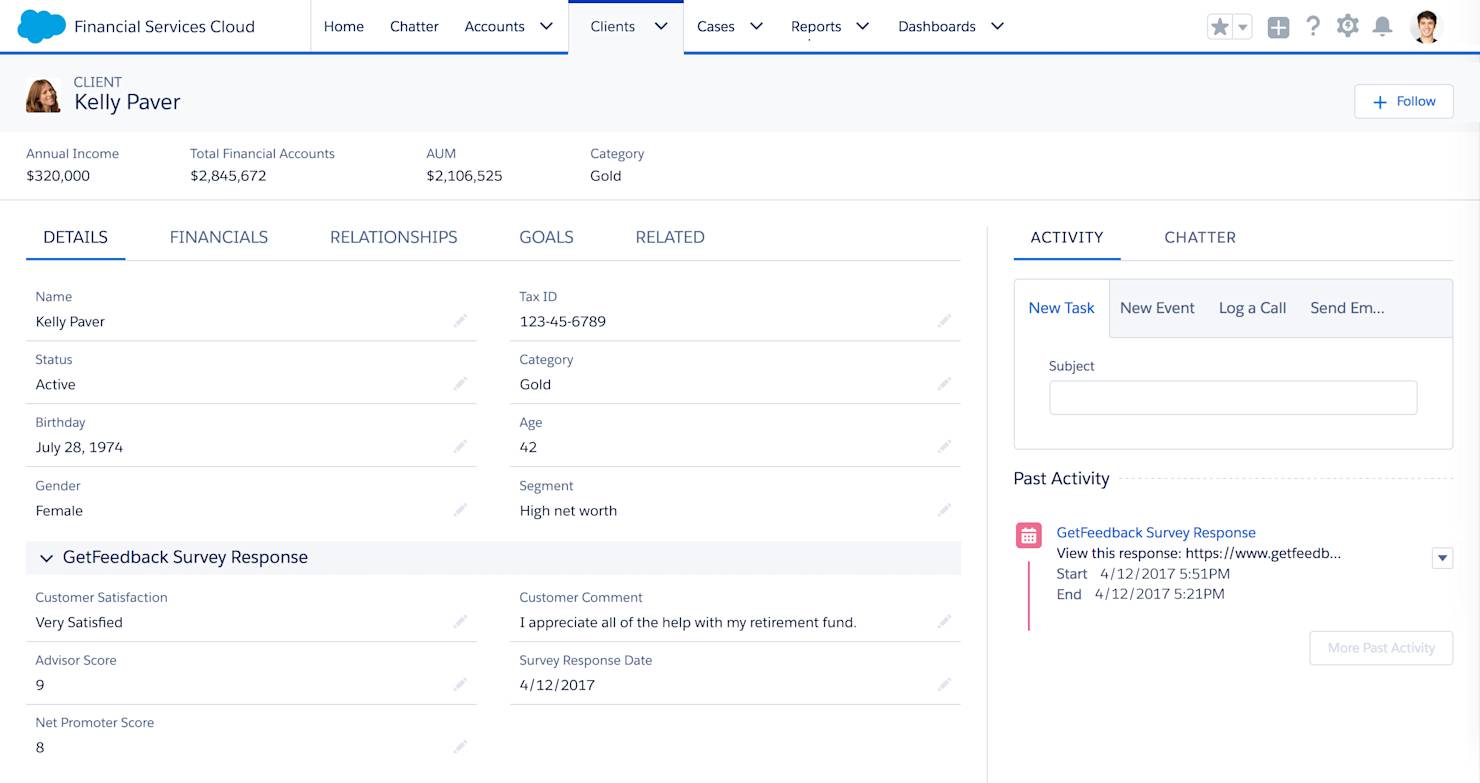The width and height of the screenshot is (1480, 783).
Task: Click the pink event calendar icon
Action: 1028,535
